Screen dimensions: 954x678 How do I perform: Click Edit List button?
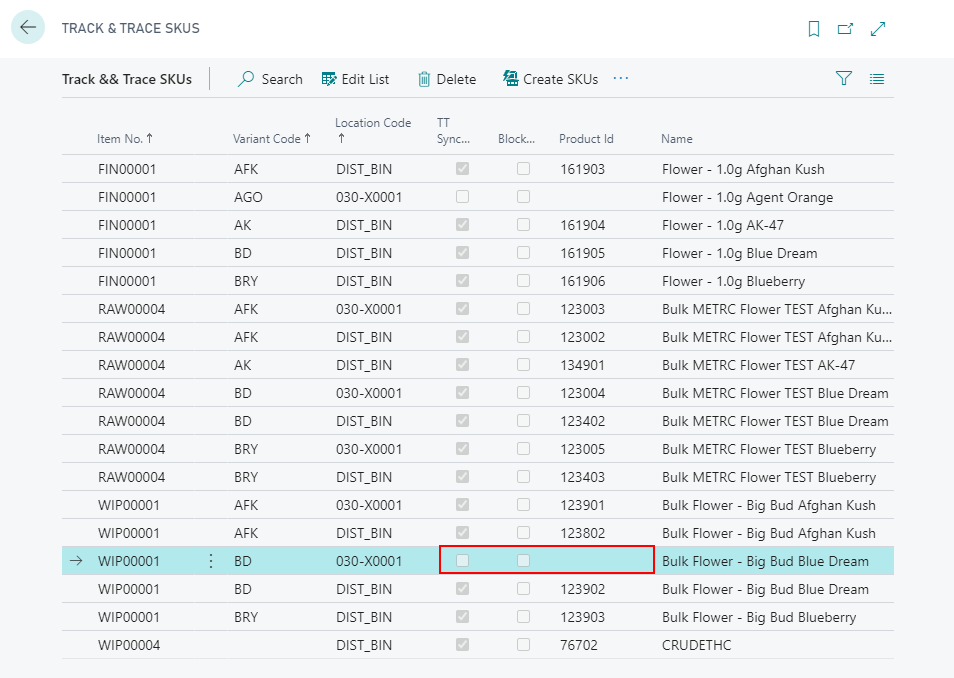click(x=355, y=79)
